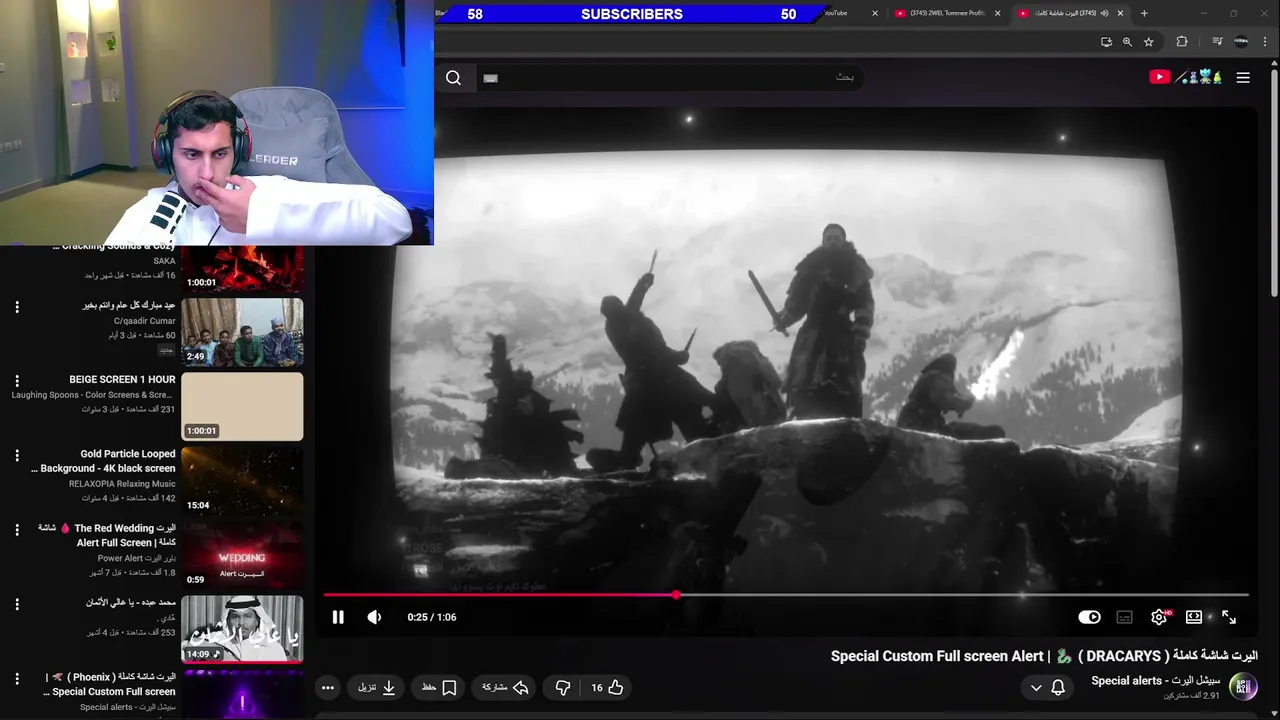Click Phoenix Special Custom Full screen title
The width and height of the screenshot is (1280, 720).
click(x=109, y=684)
